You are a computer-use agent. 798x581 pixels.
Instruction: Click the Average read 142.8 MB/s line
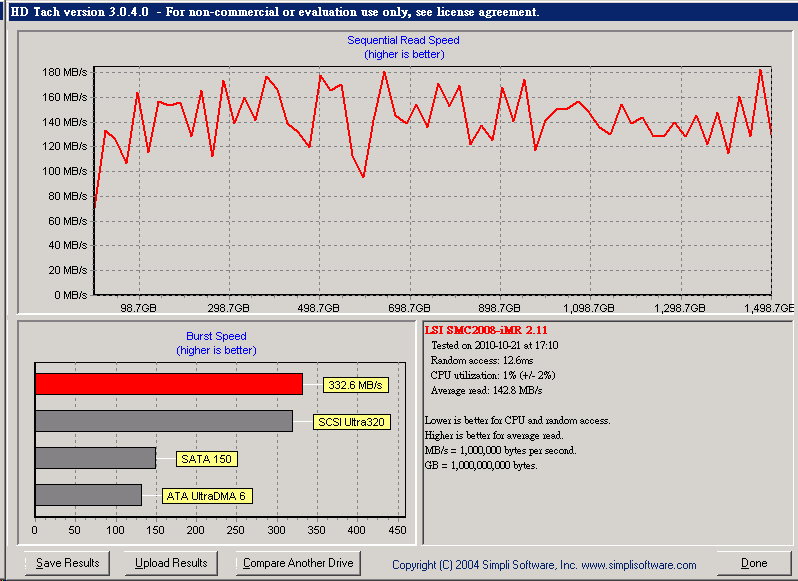(x=486, y=389)
